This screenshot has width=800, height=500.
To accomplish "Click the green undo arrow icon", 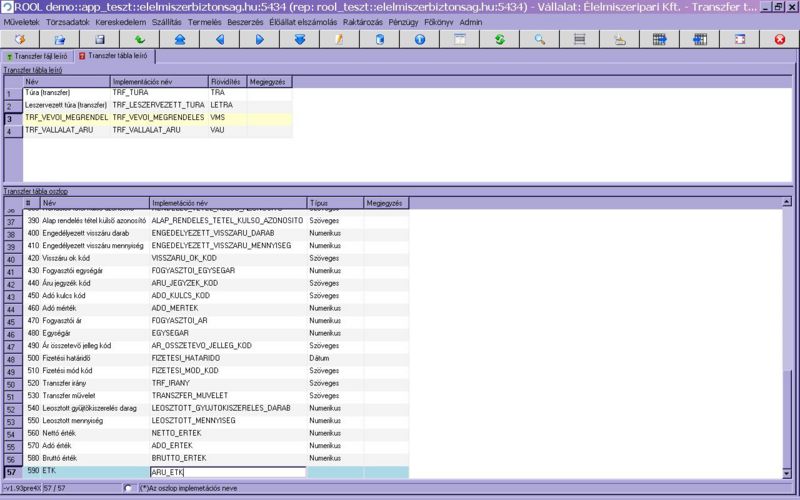I will (x=140, y=39).
